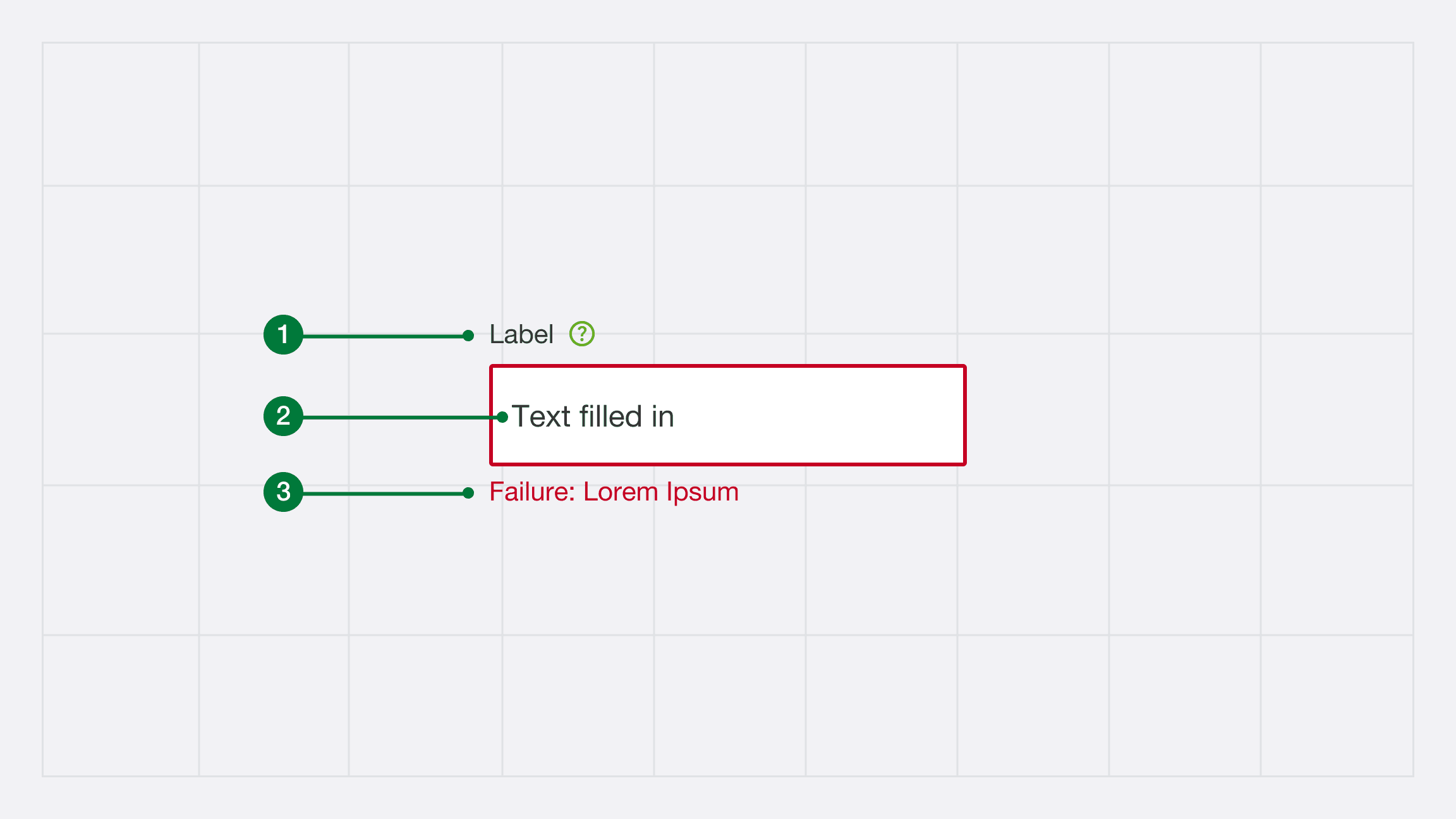The width and height of the screenshot is (1456, 819).
Task: Click the green help question mark icon
Action: (x=582, y=334)
